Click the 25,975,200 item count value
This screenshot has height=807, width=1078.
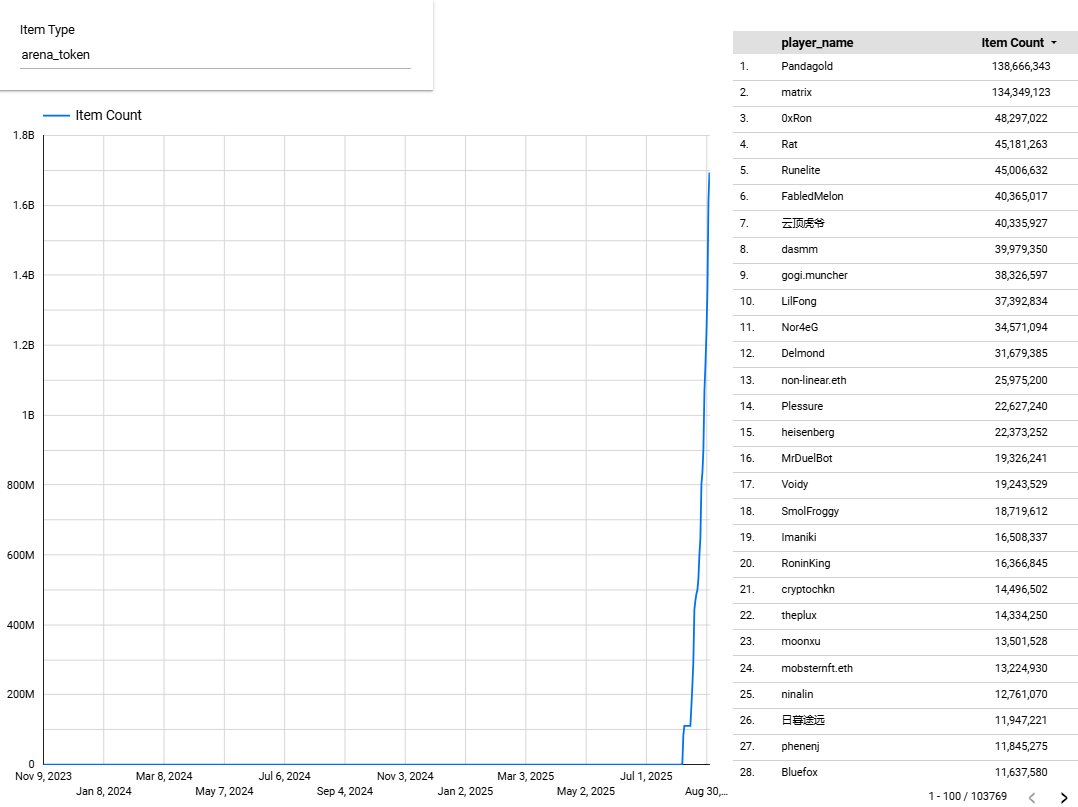(1021, 381)
